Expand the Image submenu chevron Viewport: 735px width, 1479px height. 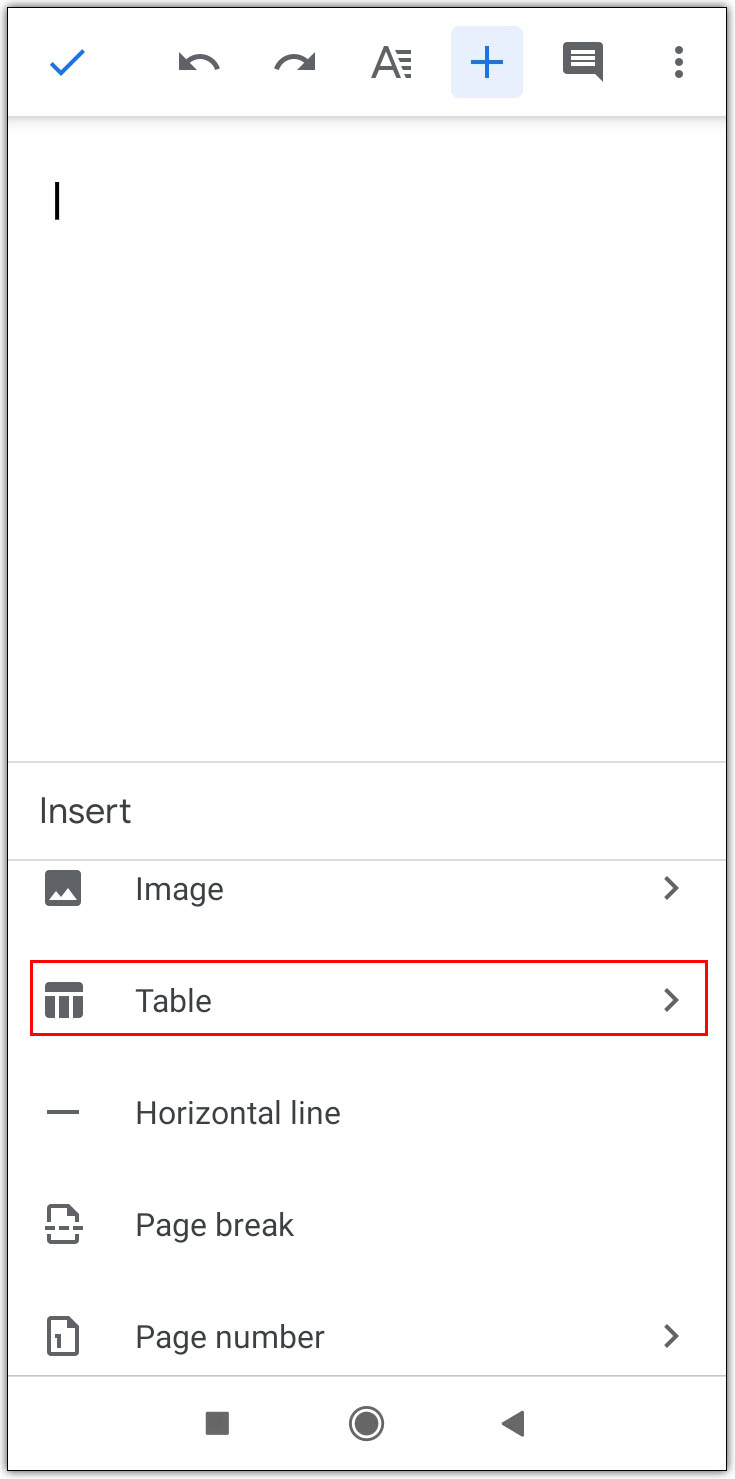672,888
